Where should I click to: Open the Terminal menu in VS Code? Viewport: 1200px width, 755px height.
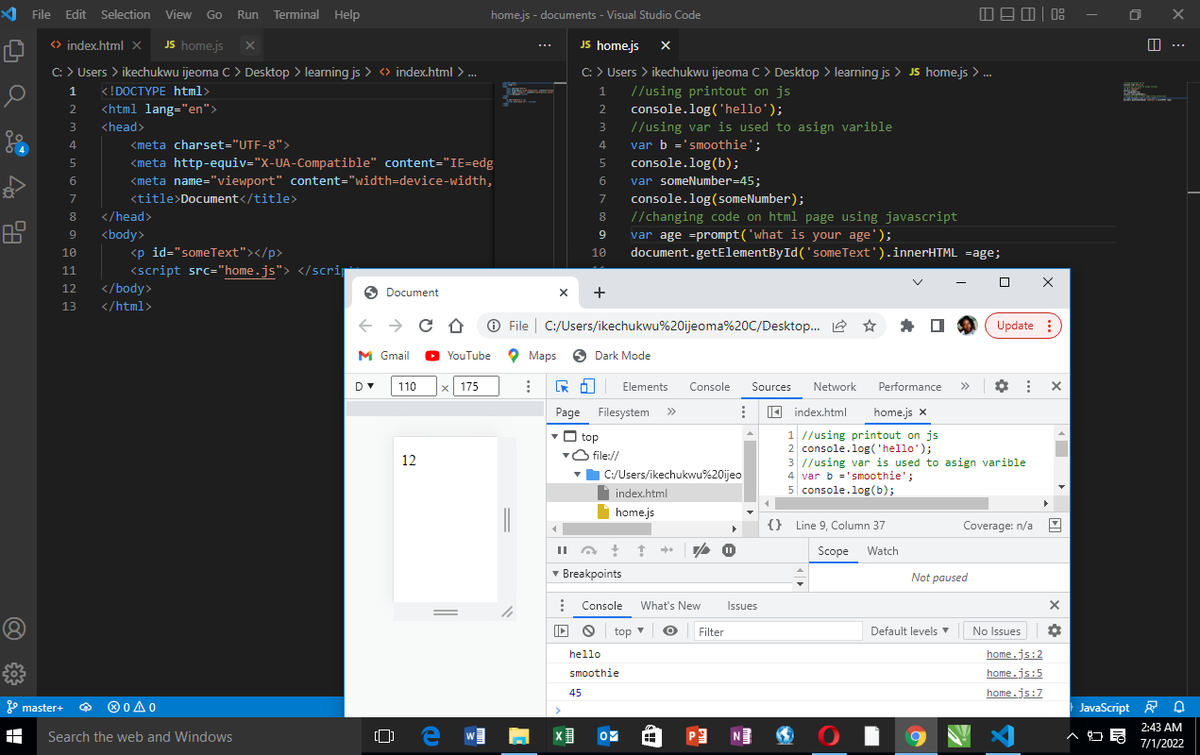point(296,15)
